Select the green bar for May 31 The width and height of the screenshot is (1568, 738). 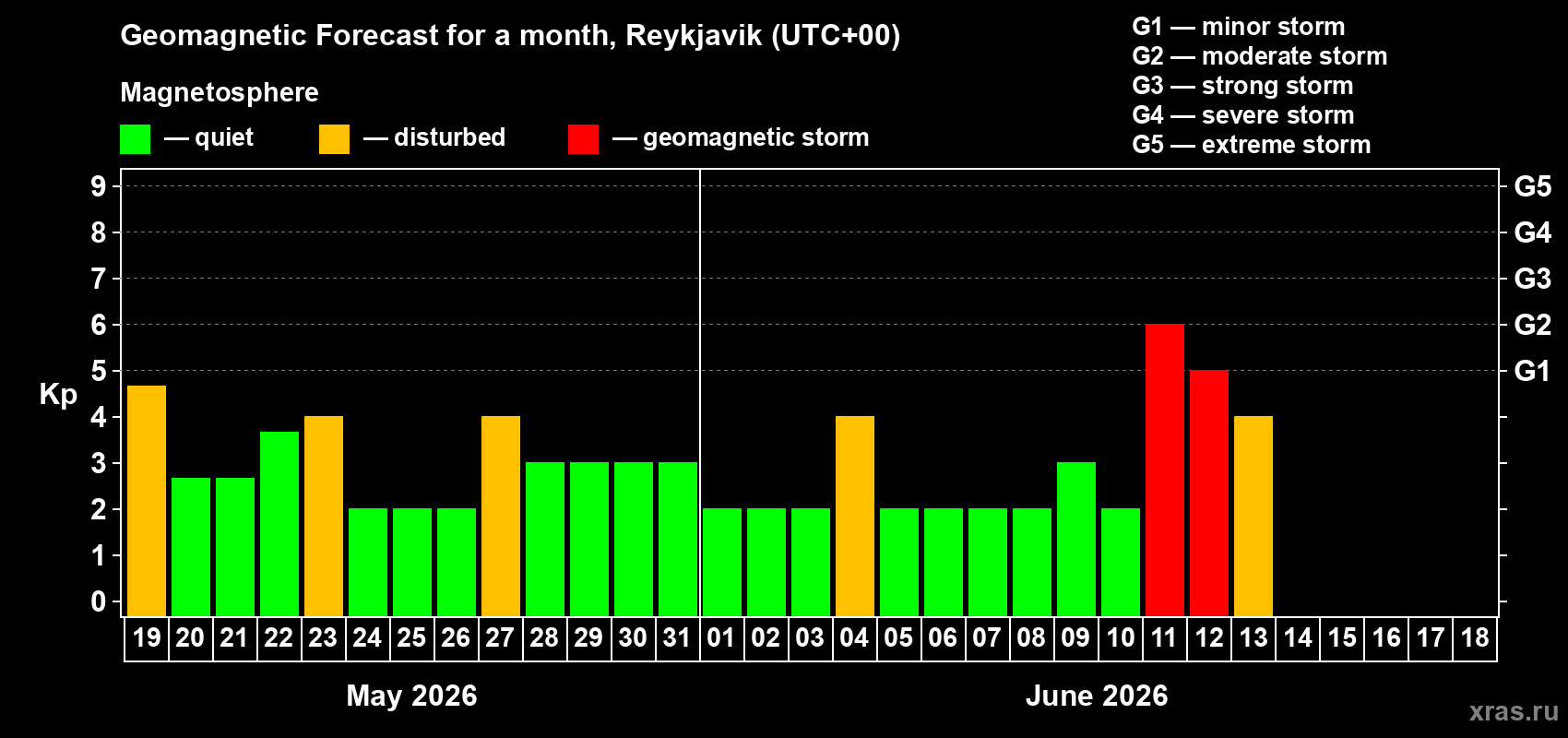[678, 540]
